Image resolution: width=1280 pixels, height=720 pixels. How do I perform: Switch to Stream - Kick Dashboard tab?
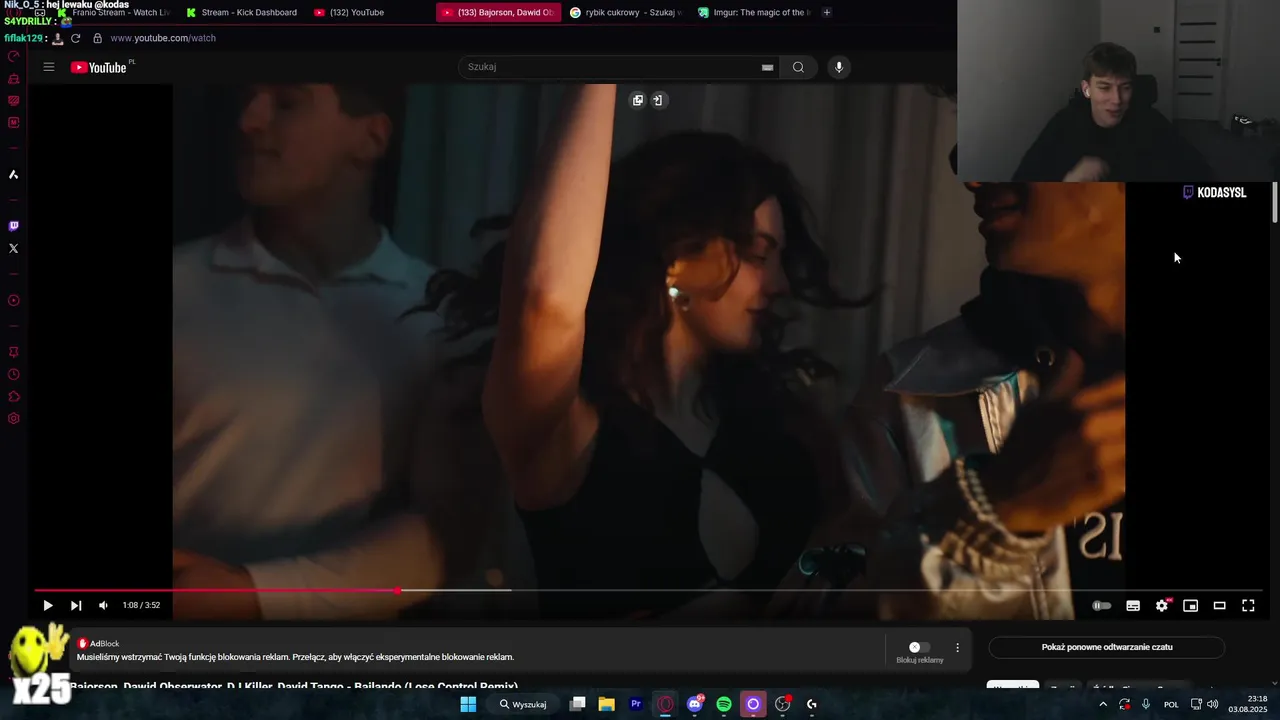(x=241, y=12)
